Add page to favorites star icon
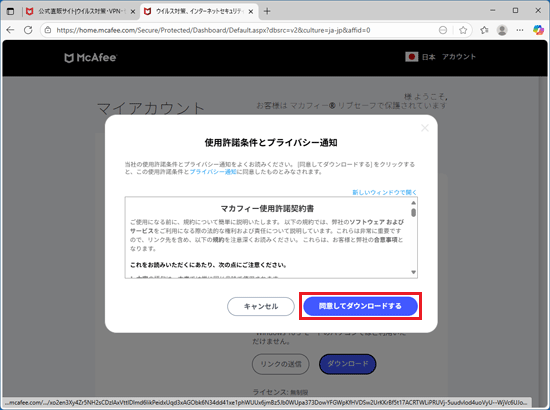 click(463, 30)
